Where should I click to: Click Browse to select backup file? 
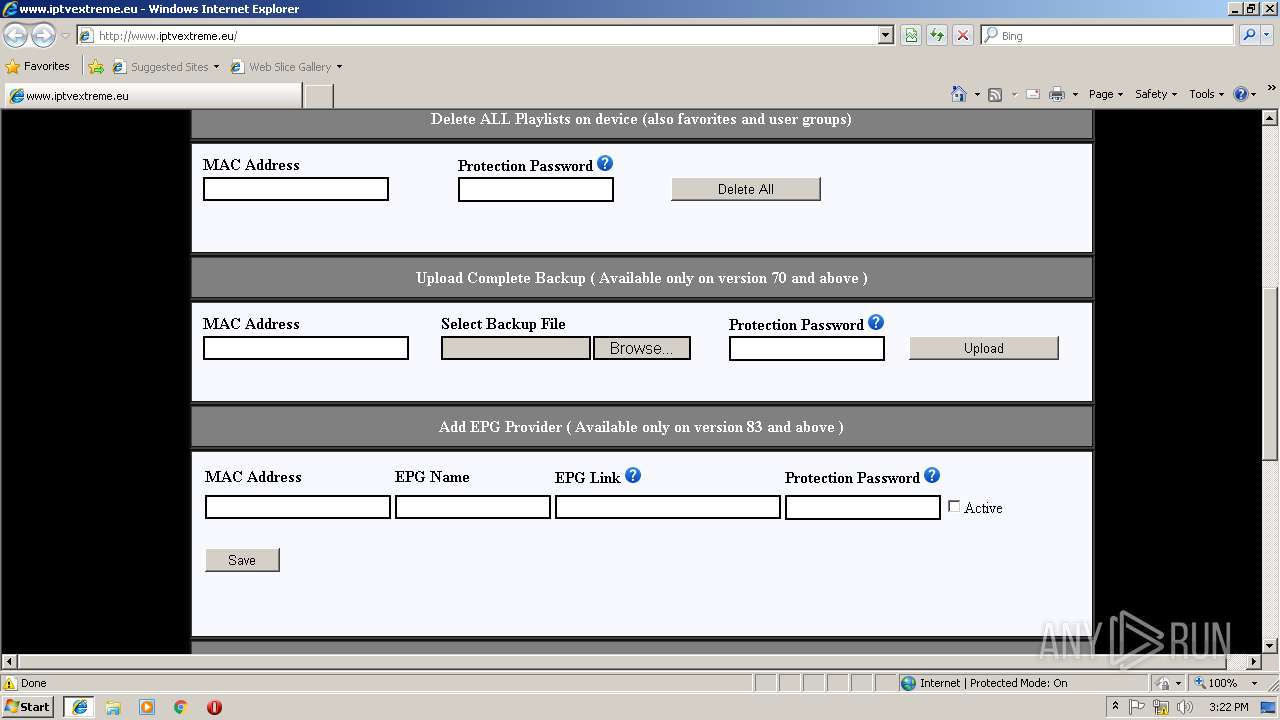pos(642,348)
